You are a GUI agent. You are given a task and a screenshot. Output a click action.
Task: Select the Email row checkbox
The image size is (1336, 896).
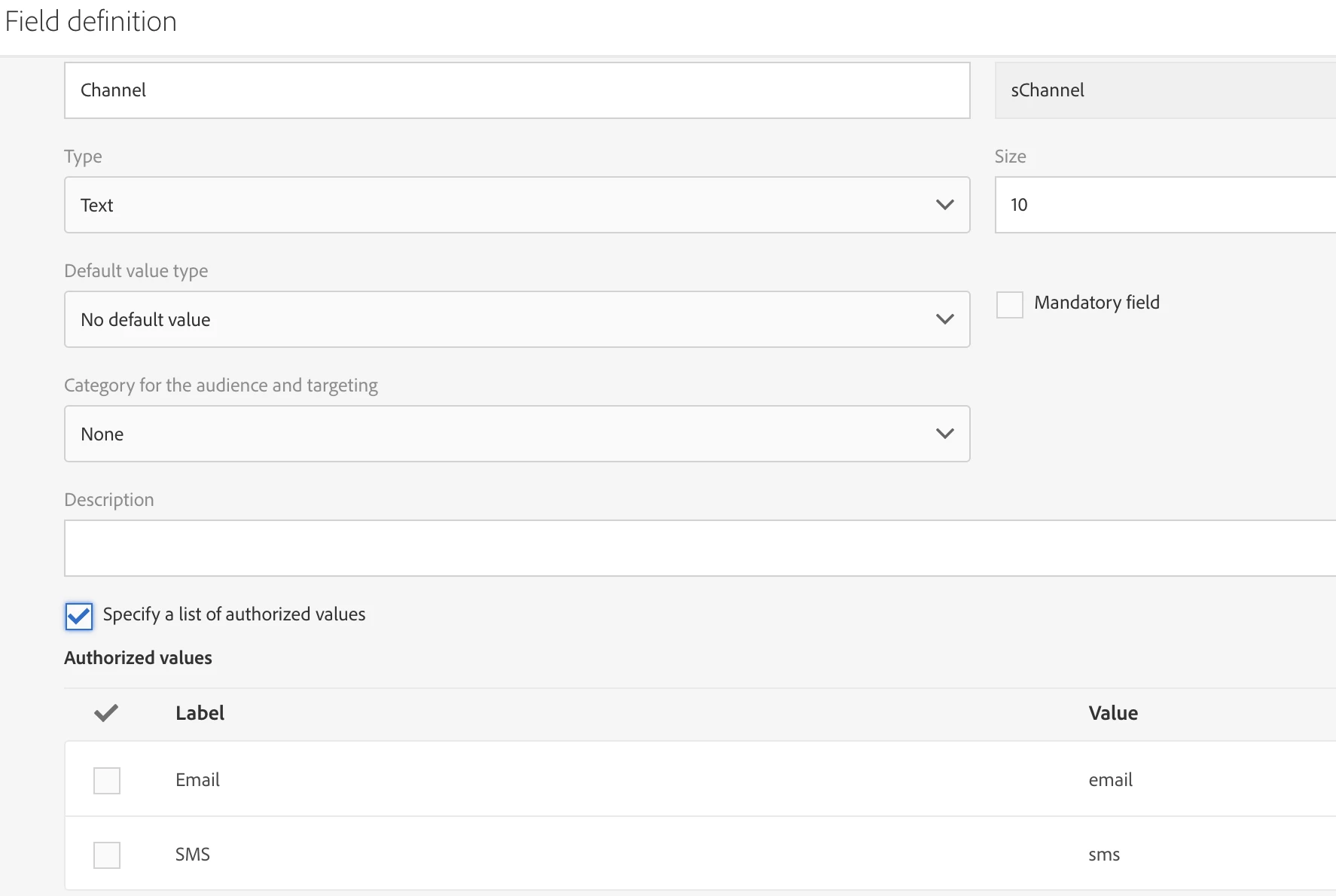107,780
